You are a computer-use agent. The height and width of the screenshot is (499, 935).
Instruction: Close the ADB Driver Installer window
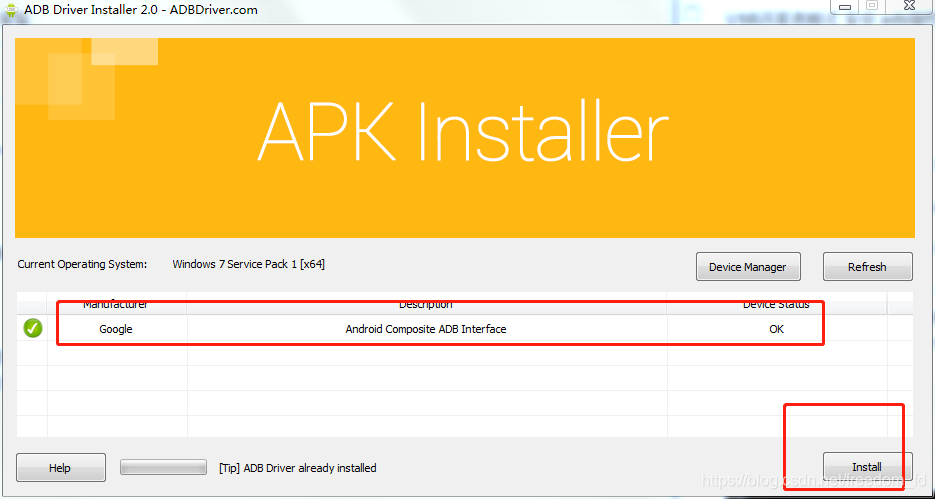(908, 6)
